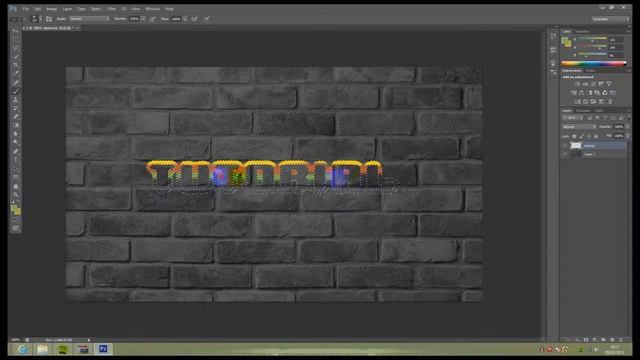Open foreground color picker in toolbox
The width and height of the screenshot is (640, 360).
pos(14,209)
